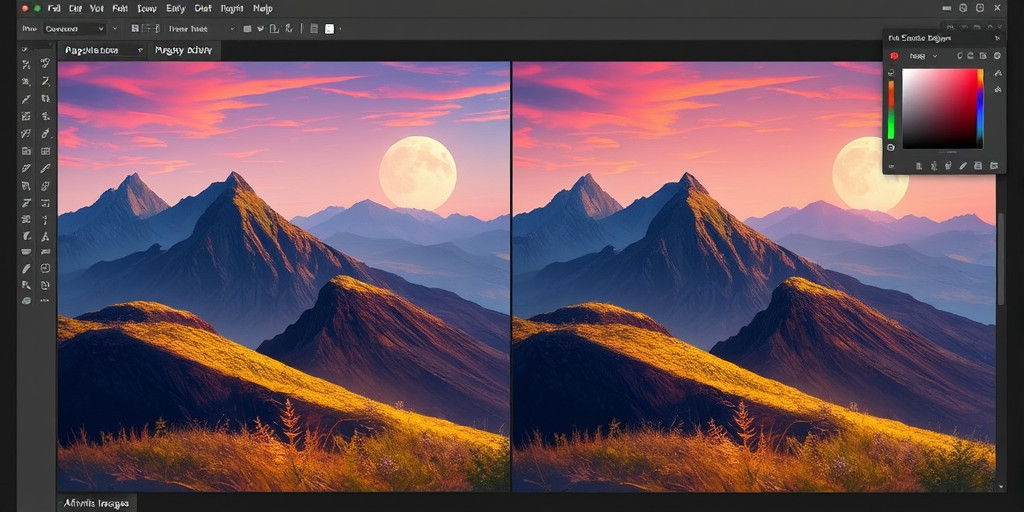Open the Help menu in menu bar

pyautogui.click(x=263, y=9)
